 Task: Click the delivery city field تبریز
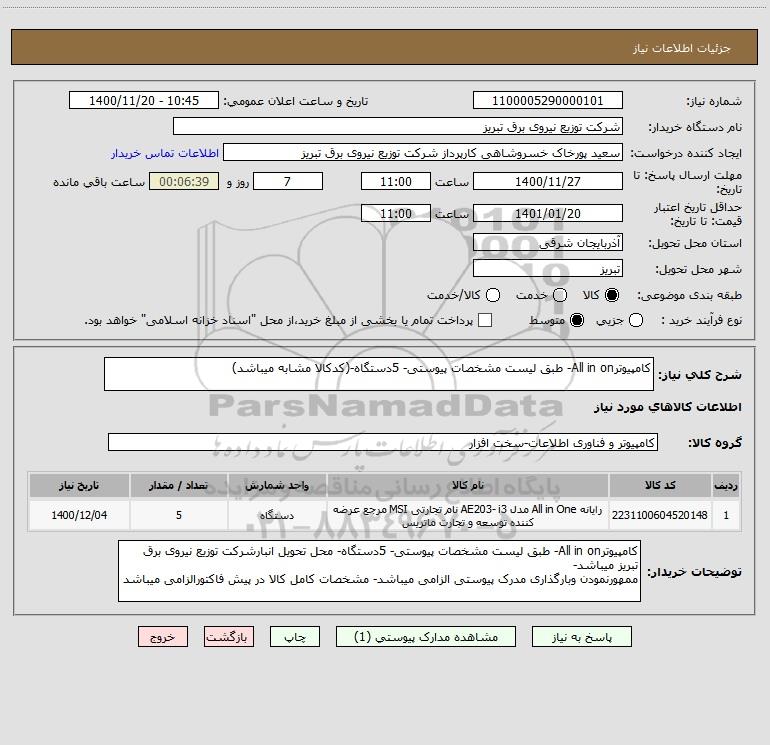548,269
